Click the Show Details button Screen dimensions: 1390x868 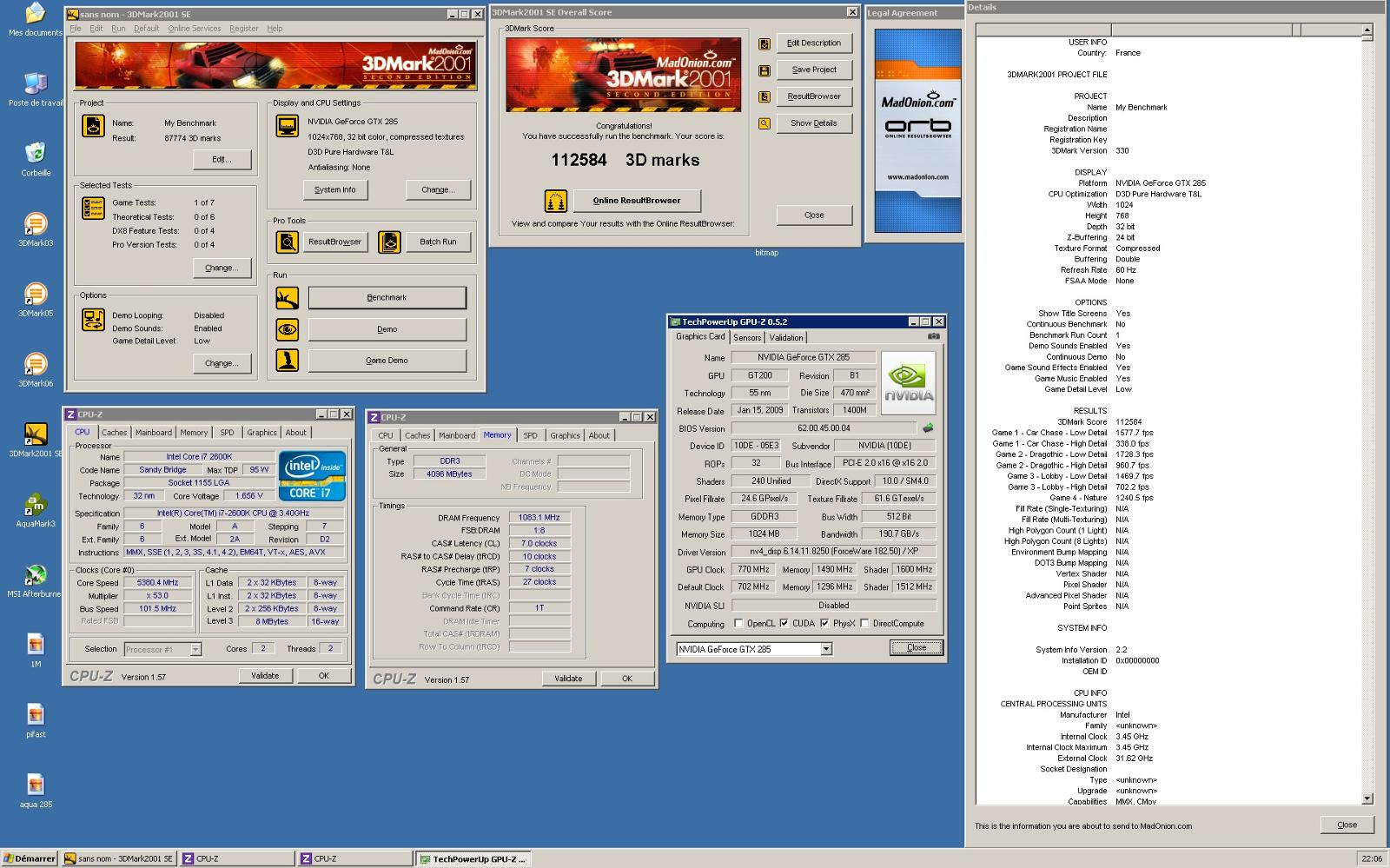[814, 123]
